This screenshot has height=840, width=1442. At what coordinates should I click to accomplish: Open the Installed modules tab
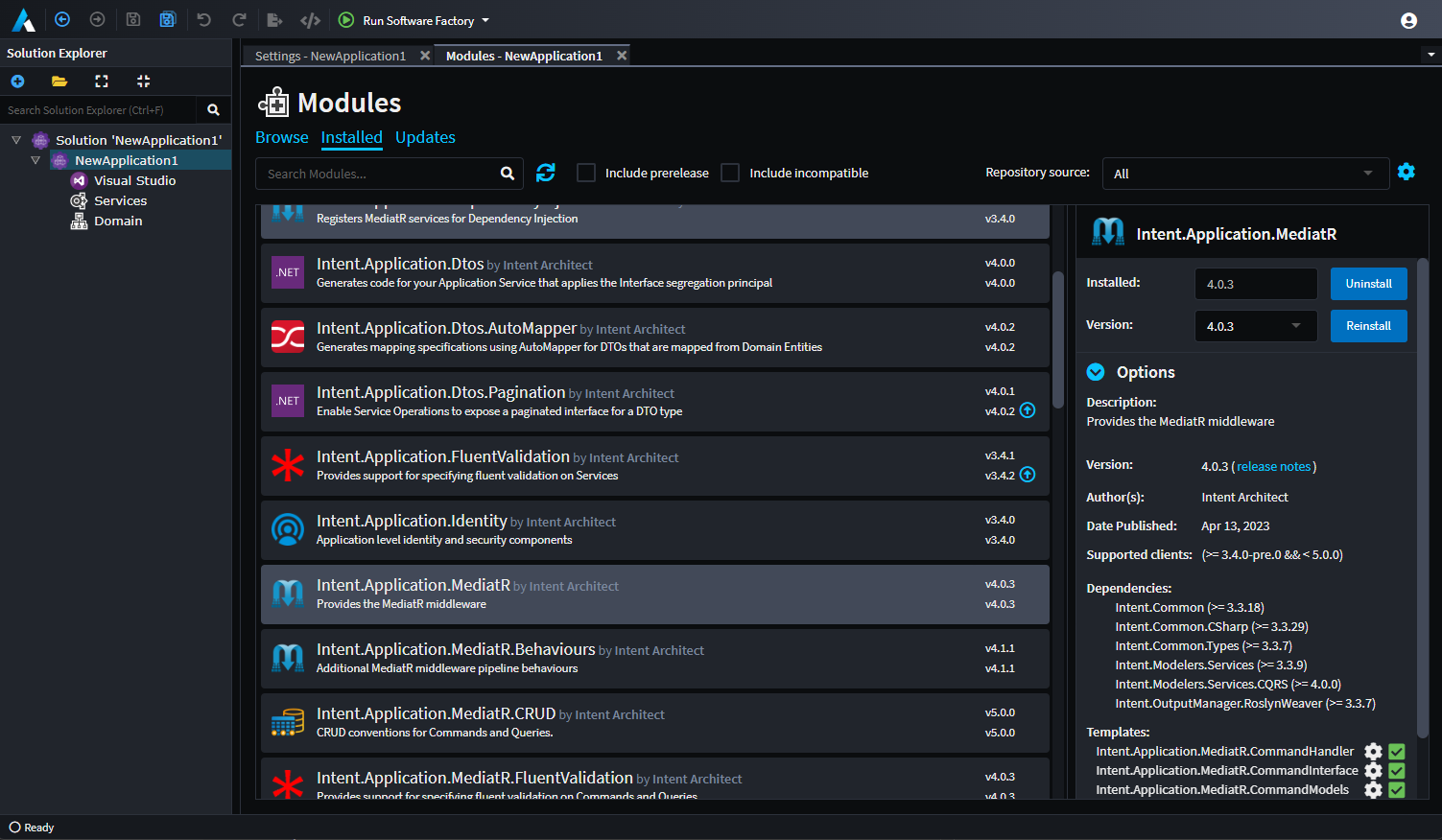(351, 137)
